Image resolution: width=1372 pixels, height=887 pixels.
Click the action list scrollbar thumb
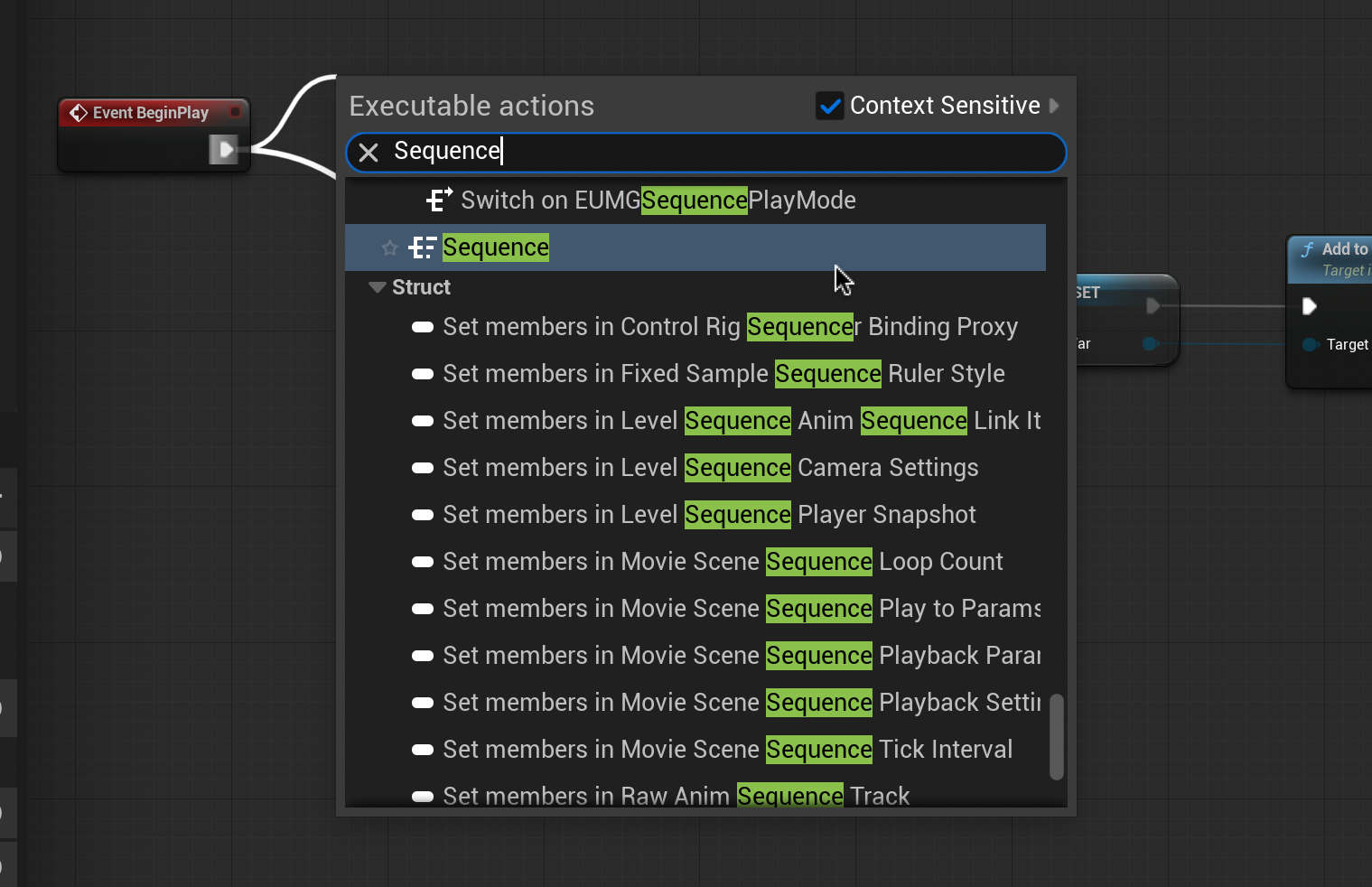click(x=1057, y=736)
